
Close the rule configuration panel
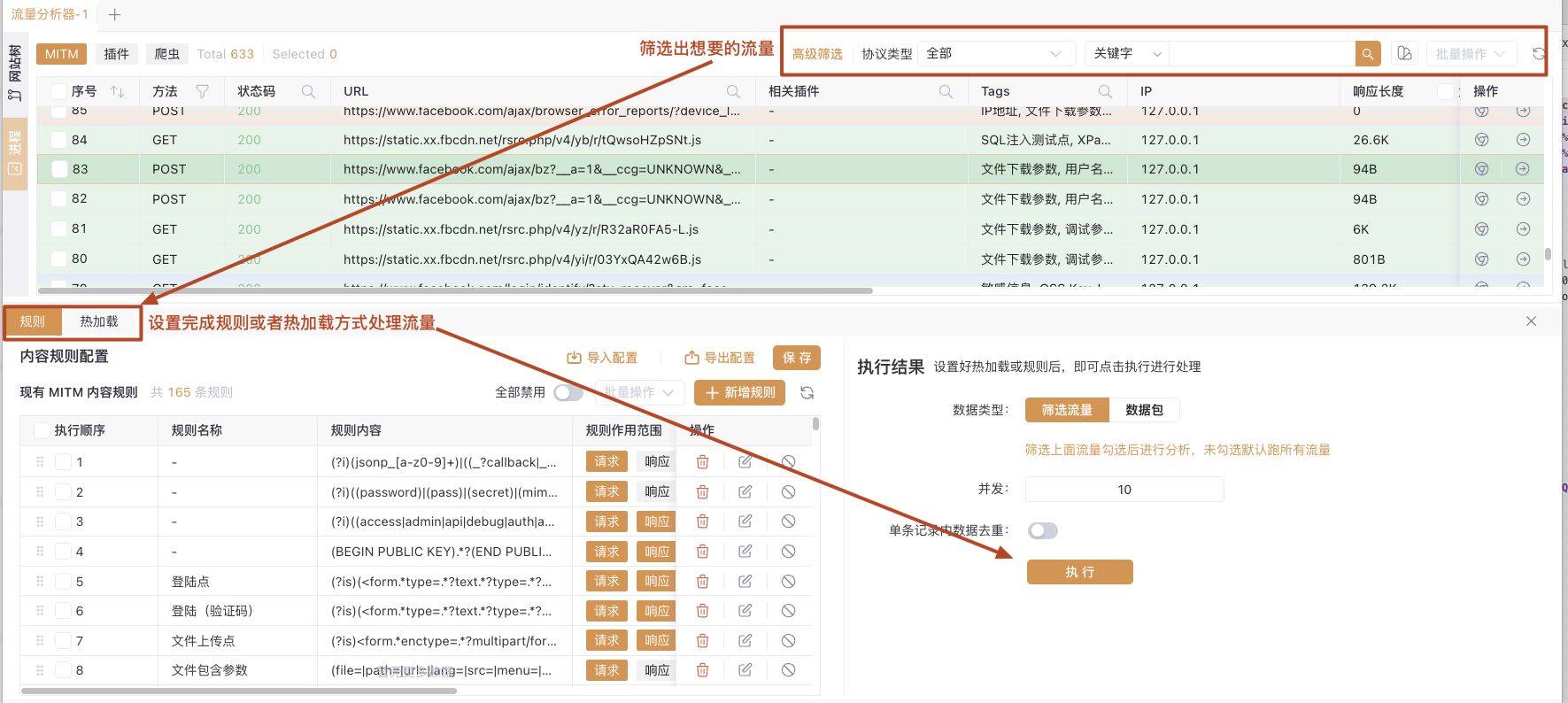(1531, 321)
